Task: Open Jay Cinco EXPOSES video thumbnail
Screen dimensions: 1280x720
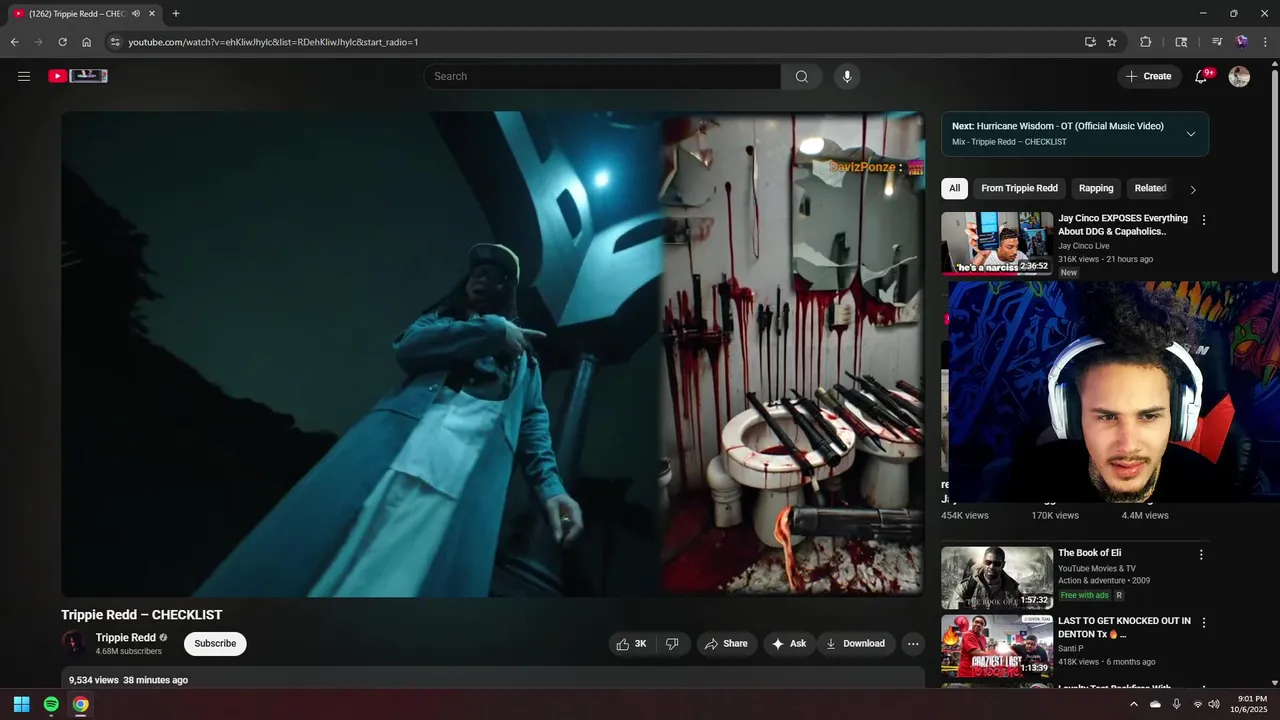Action: click(997, 243)
